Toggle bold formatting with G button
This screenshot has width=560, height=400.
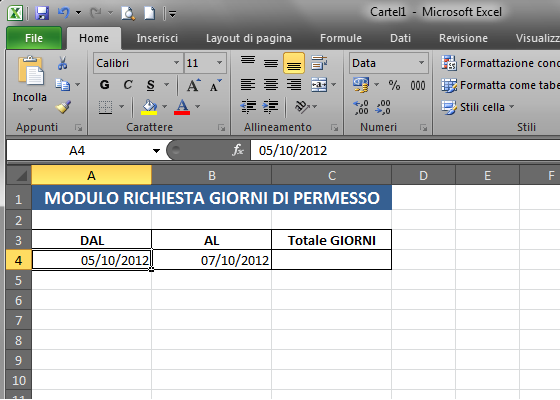(105, 85)
